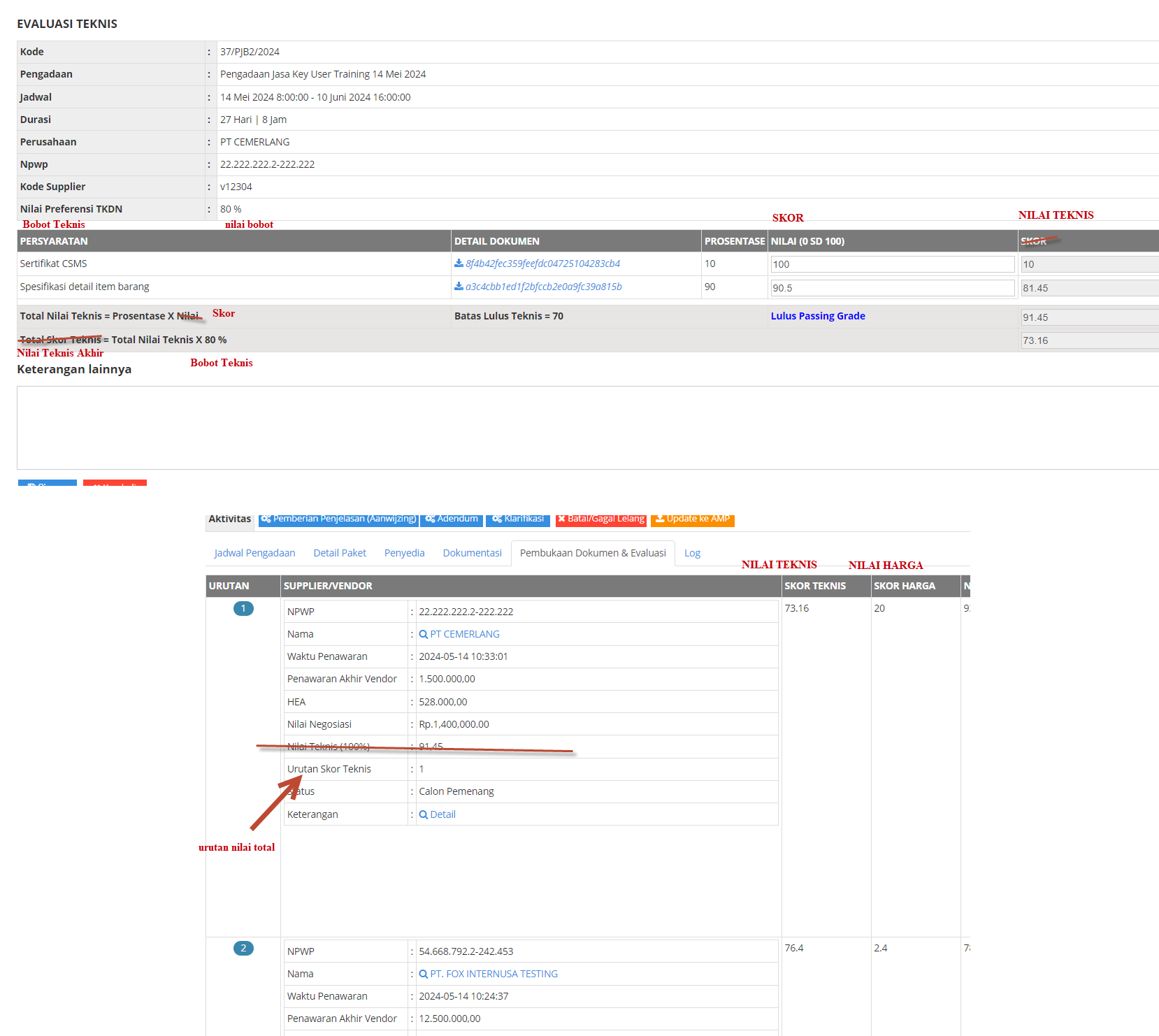The image size is (1159, 1036).
Task: Click the Penawaran Akhir Vendor value 12.500.000,00
Action: (449, 1019)
